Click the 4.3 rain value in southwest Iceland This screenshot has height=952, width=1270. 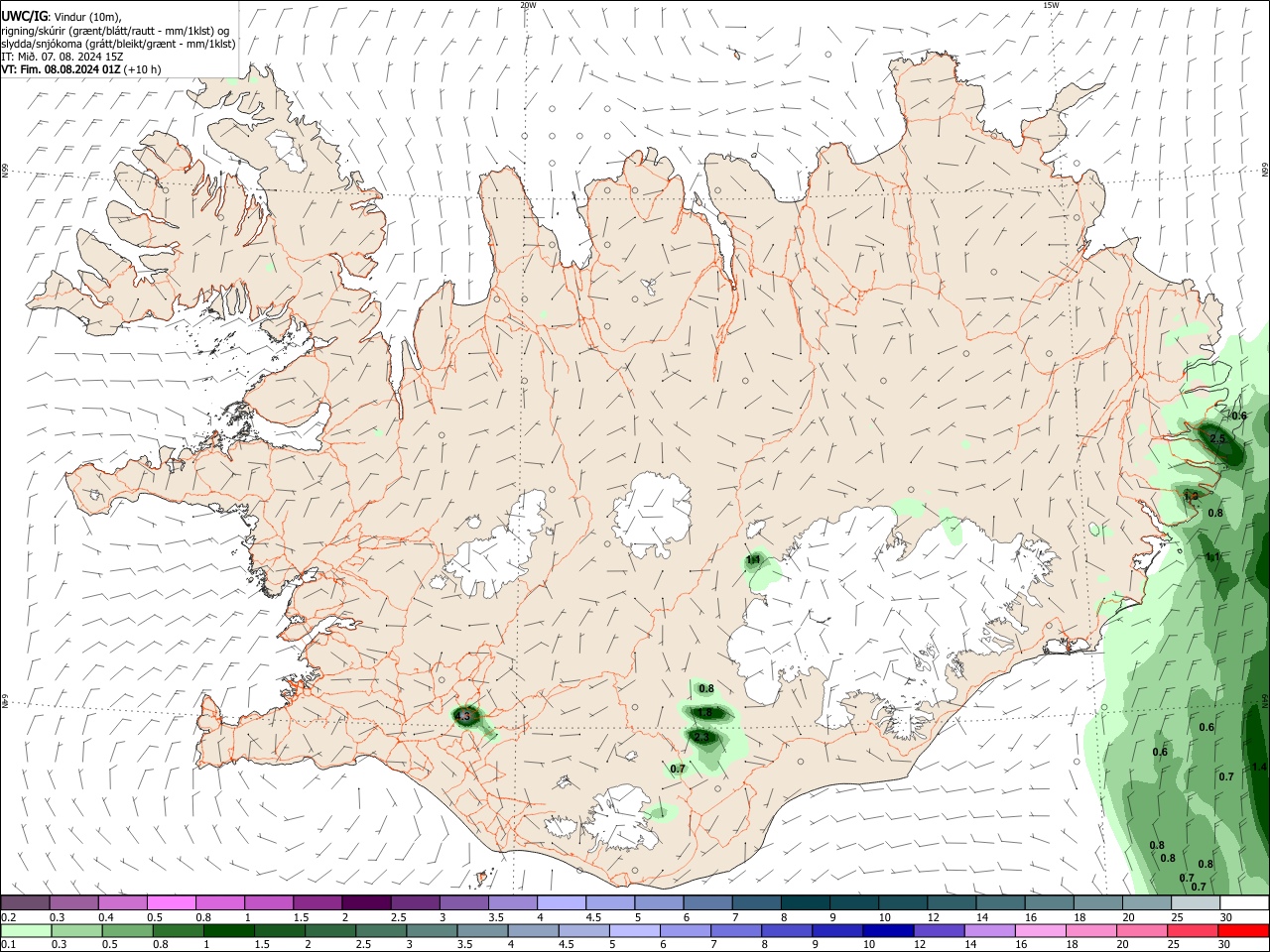[462, 715]
